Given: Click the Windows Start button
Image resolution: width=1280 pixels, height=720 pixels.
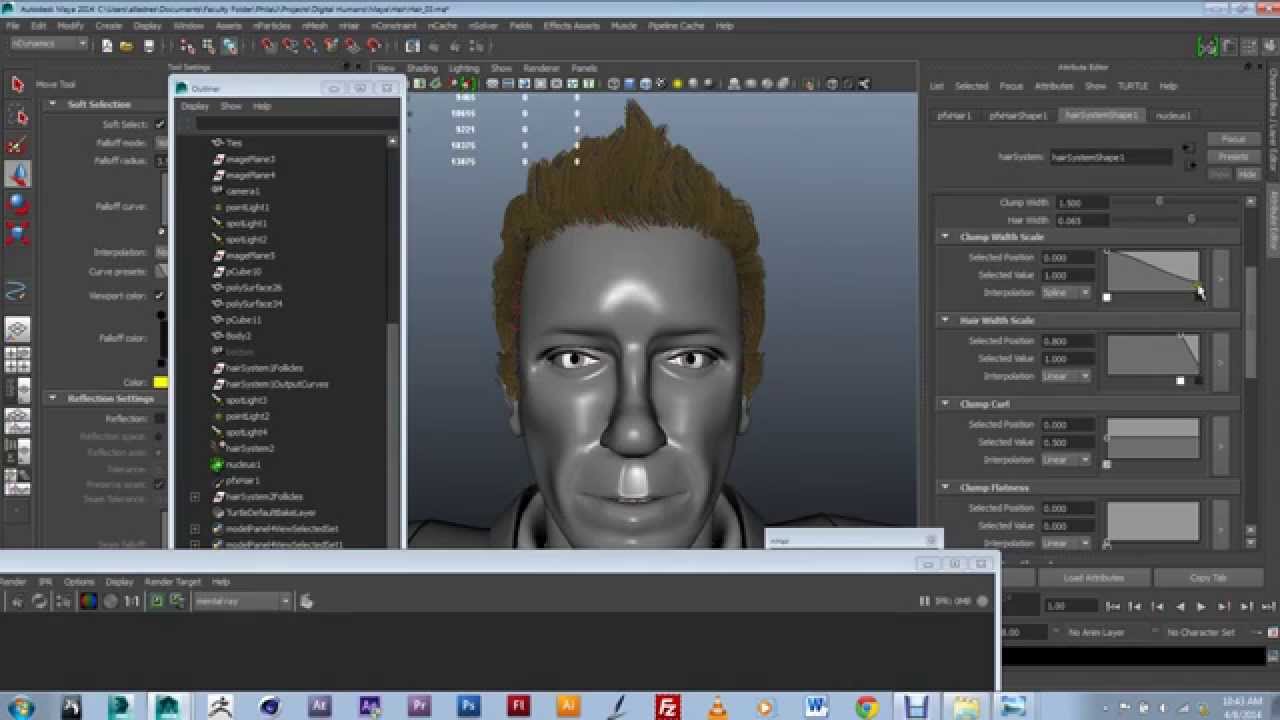Looking at the screenshot, I should click(x=20, y=706).
